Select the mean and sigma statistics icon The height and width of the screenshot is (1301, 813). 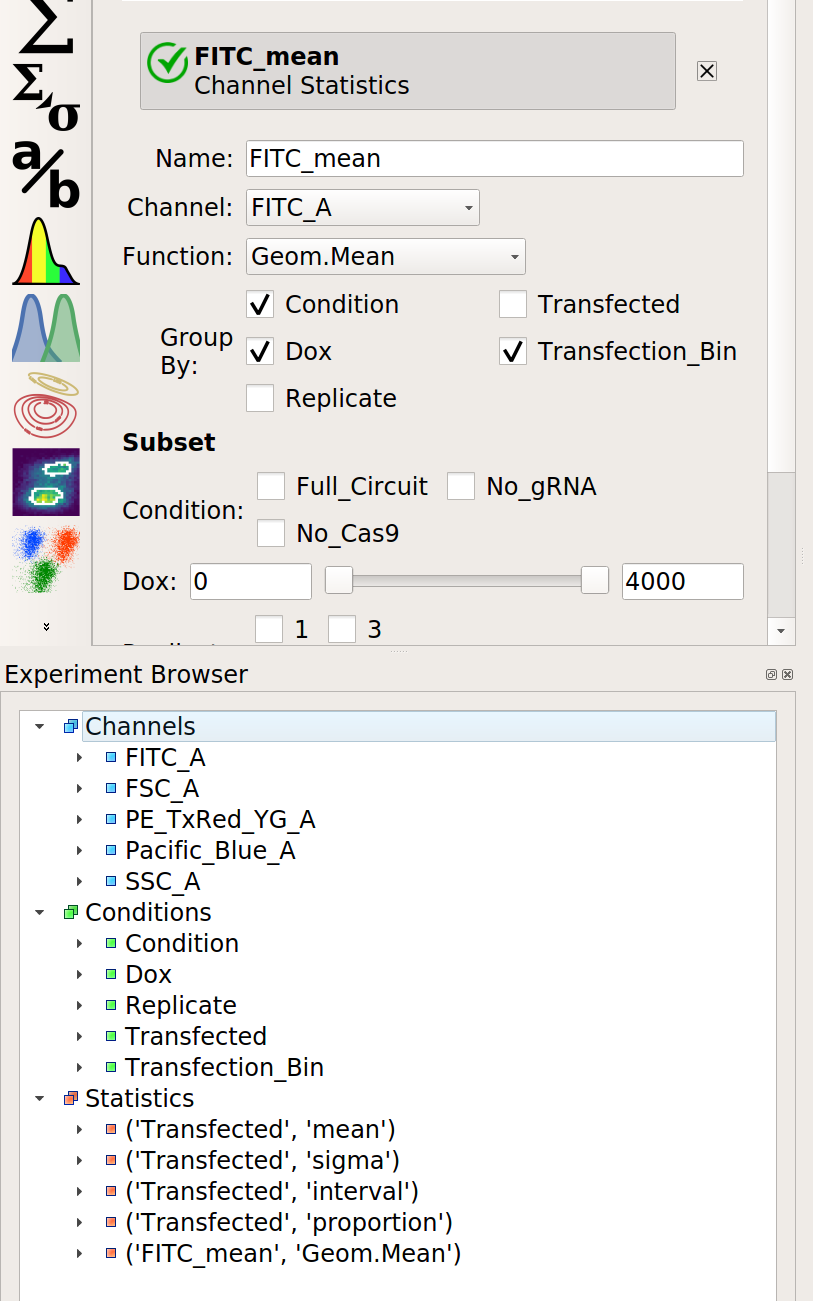(46, 98)
